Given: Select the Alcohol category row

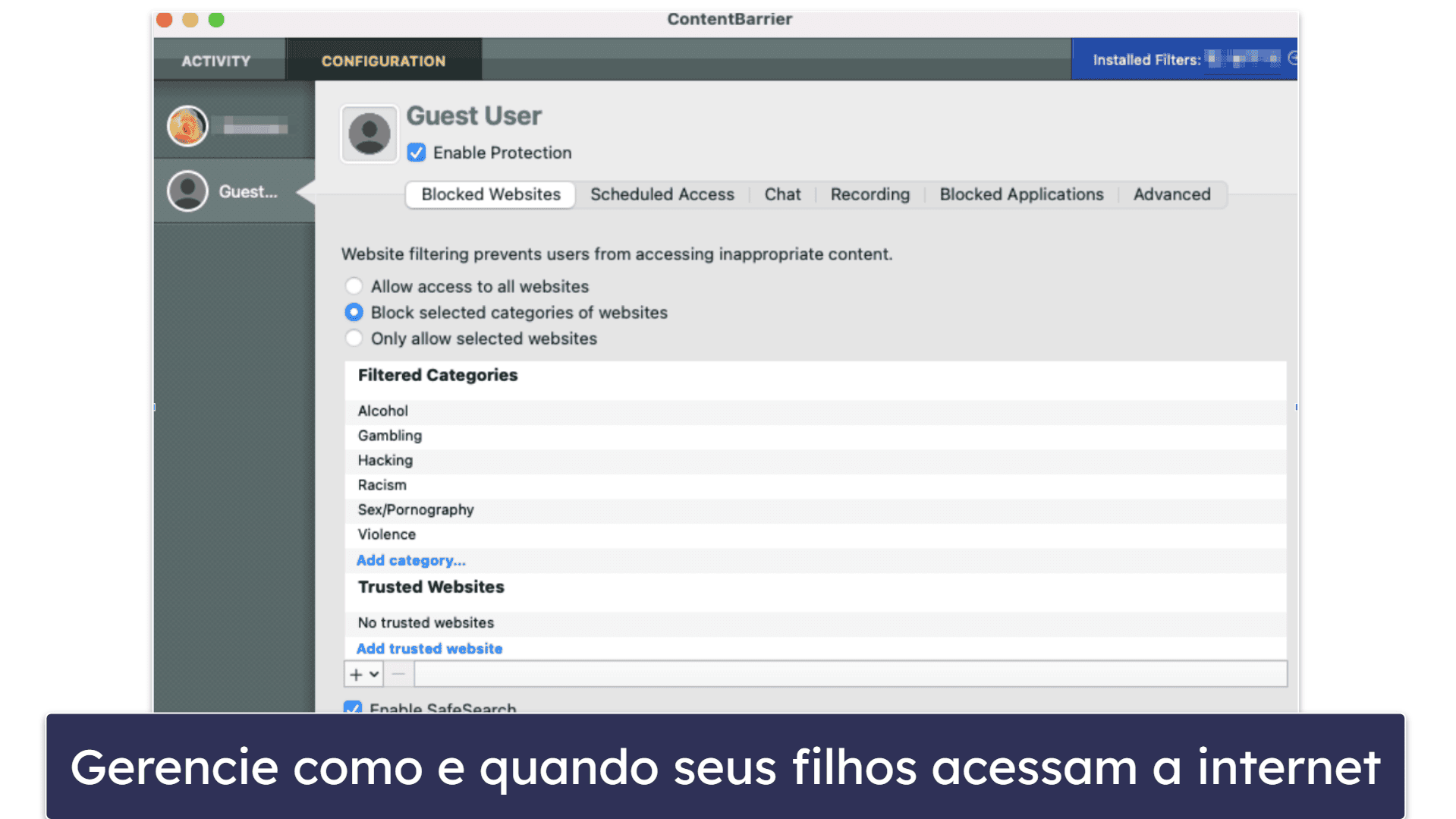Looking at the screenshot, I should pos(816,411).
